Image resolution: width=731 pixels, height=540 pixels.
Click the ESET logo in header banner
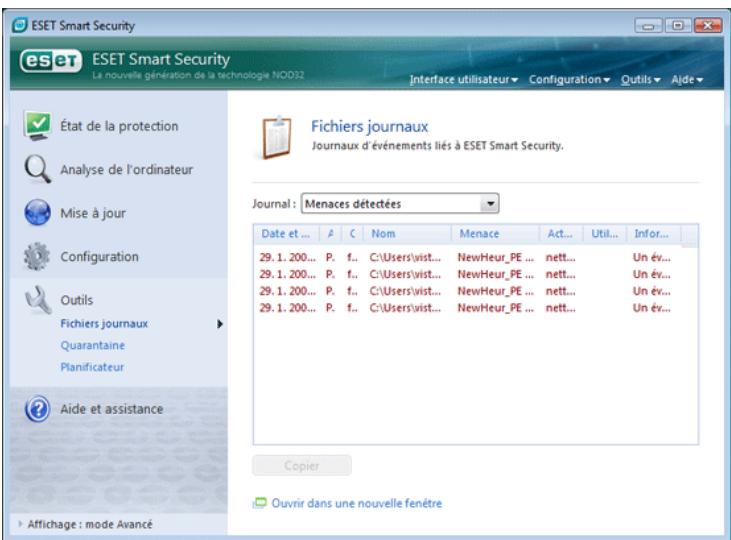click(x=51, y=61)
